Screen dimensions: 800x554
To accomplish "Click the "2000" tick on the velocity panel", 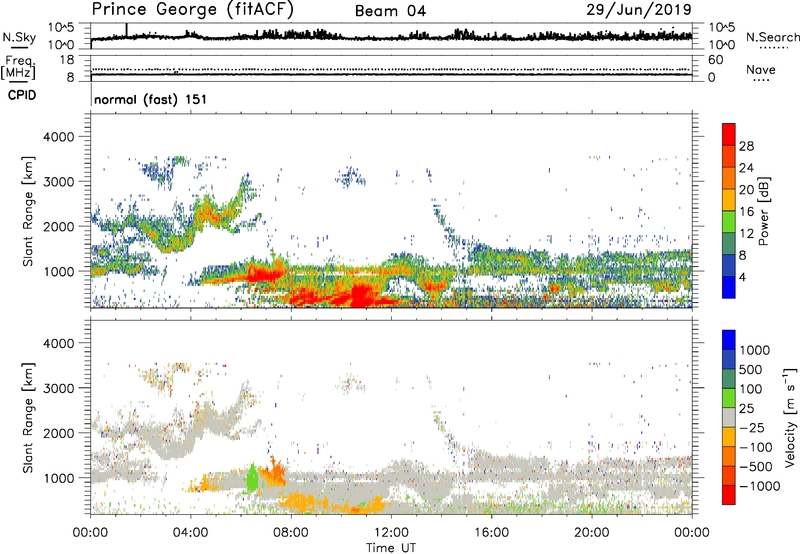I will click(58, 433).
